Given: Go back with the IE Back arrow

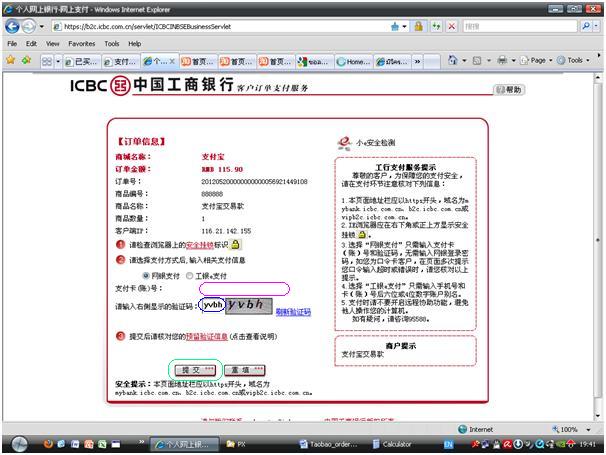Looking at the screenshot, I should pyautogui.click(x=12, y=26).
